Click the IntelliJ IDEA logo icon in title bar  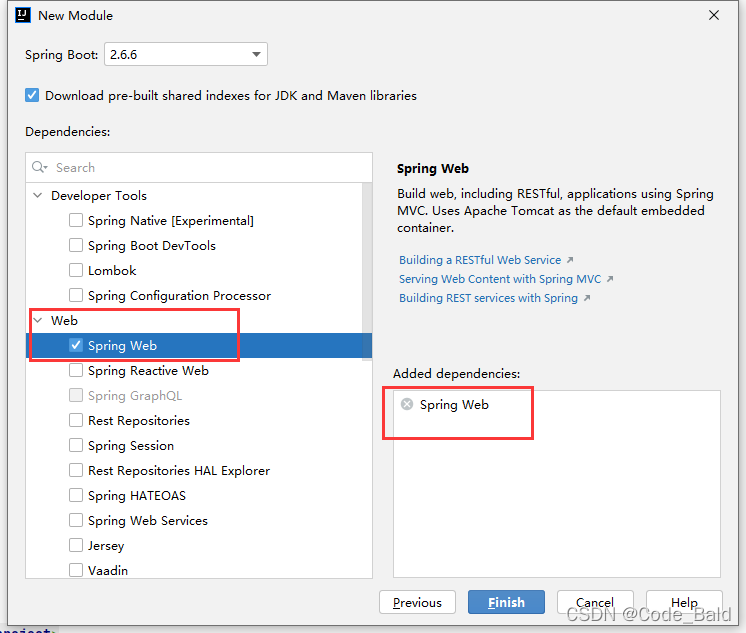[22, 15]
